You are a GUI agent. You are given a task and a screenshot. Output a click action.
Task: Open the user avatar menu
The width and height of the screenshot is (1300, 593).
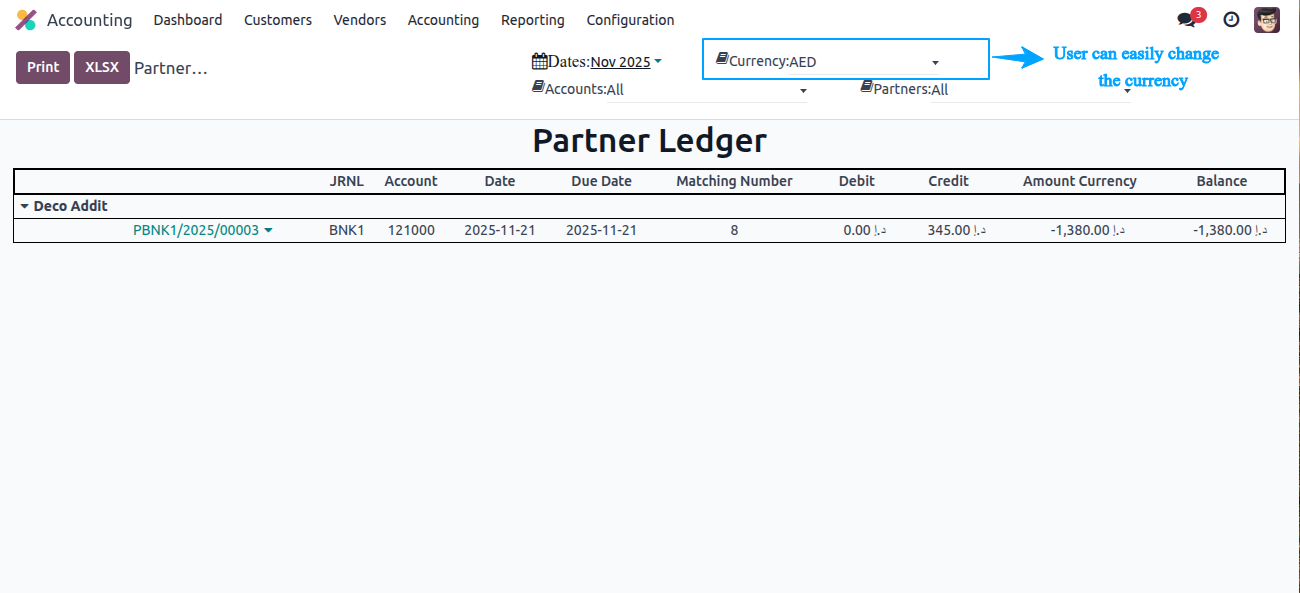(1267, 20)
